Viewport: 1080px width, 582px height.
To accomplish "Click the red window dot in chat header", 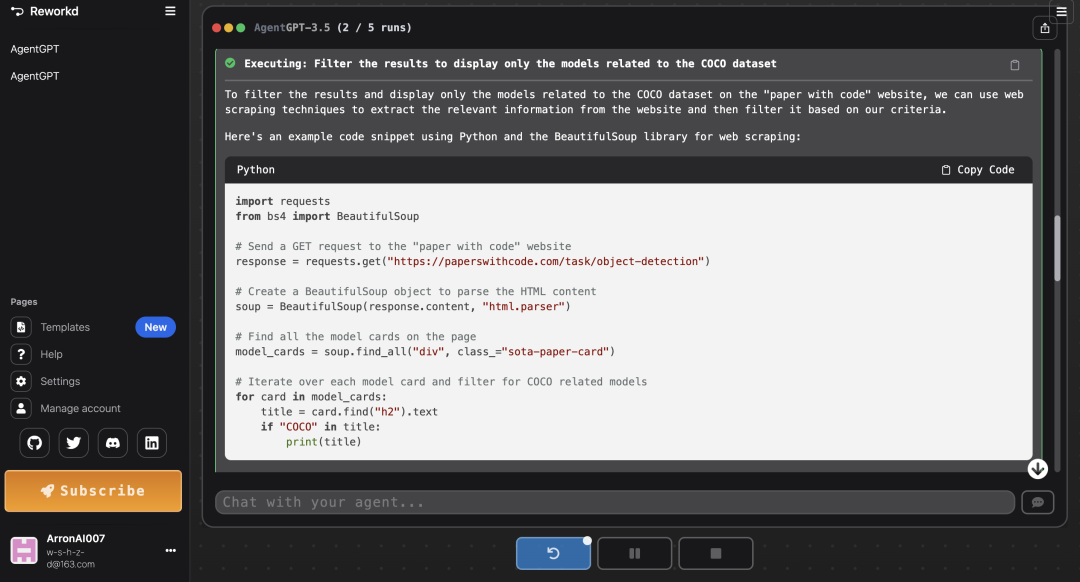I will point(216,28).
